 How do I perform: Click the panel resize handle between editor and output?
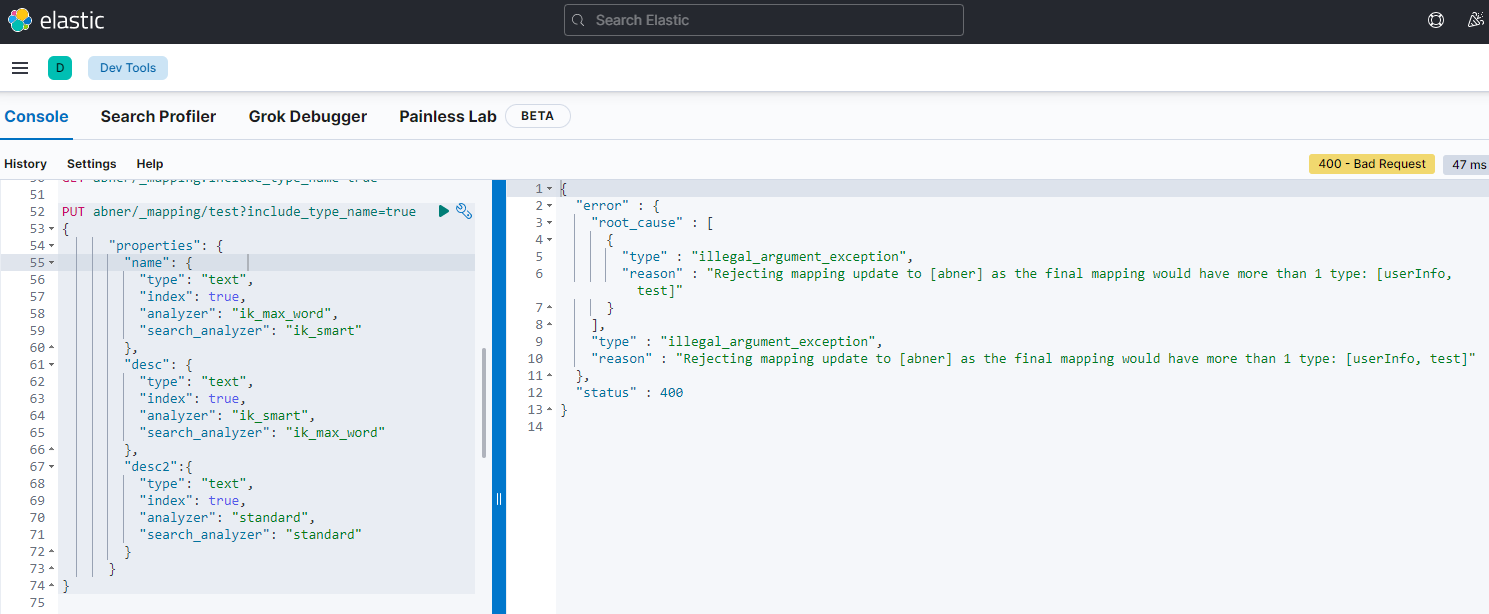click(x=499, y=498)
